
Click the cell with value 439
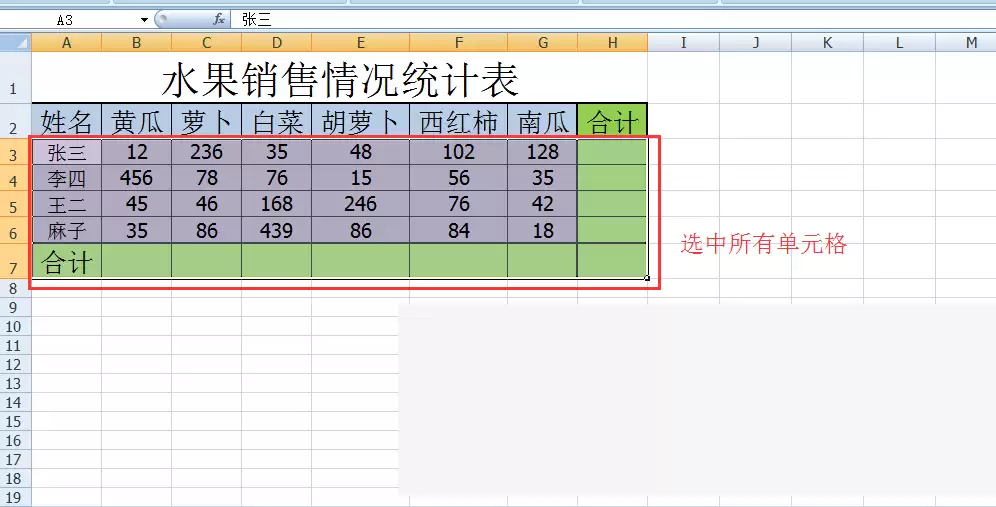276,230
